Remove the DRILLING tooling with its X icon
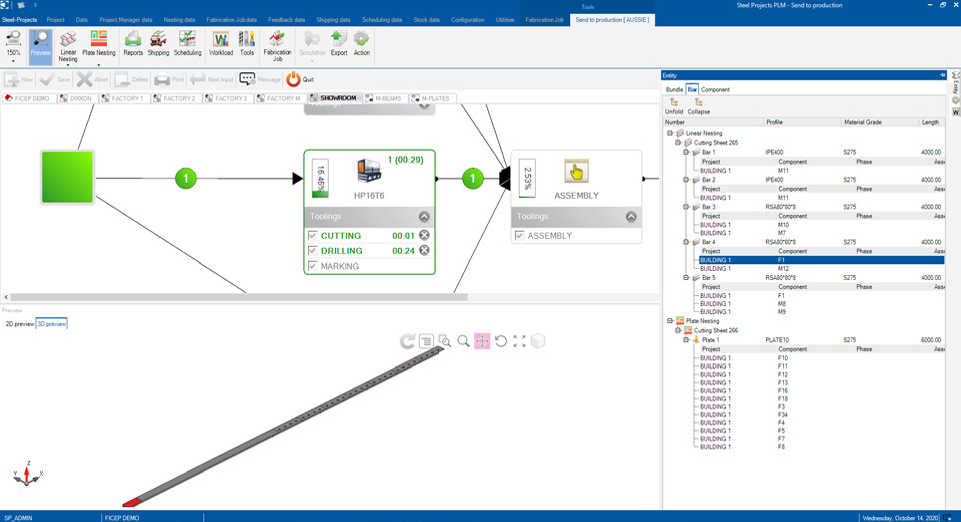Viewport: 961px width, 522px height. tap(424, 251)
